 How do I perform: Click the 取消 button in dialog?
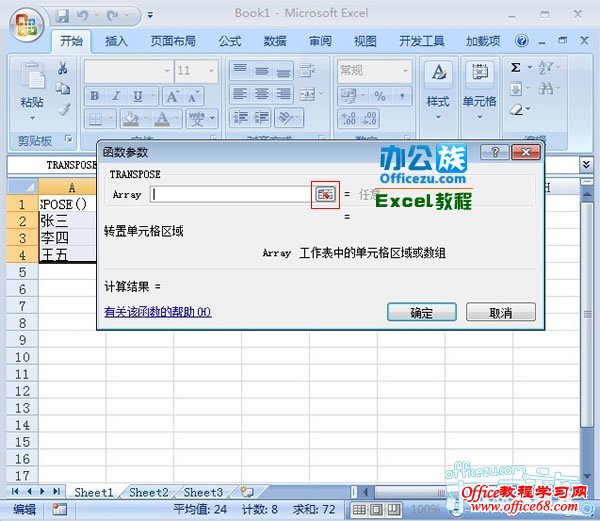[x=501, y=313]
